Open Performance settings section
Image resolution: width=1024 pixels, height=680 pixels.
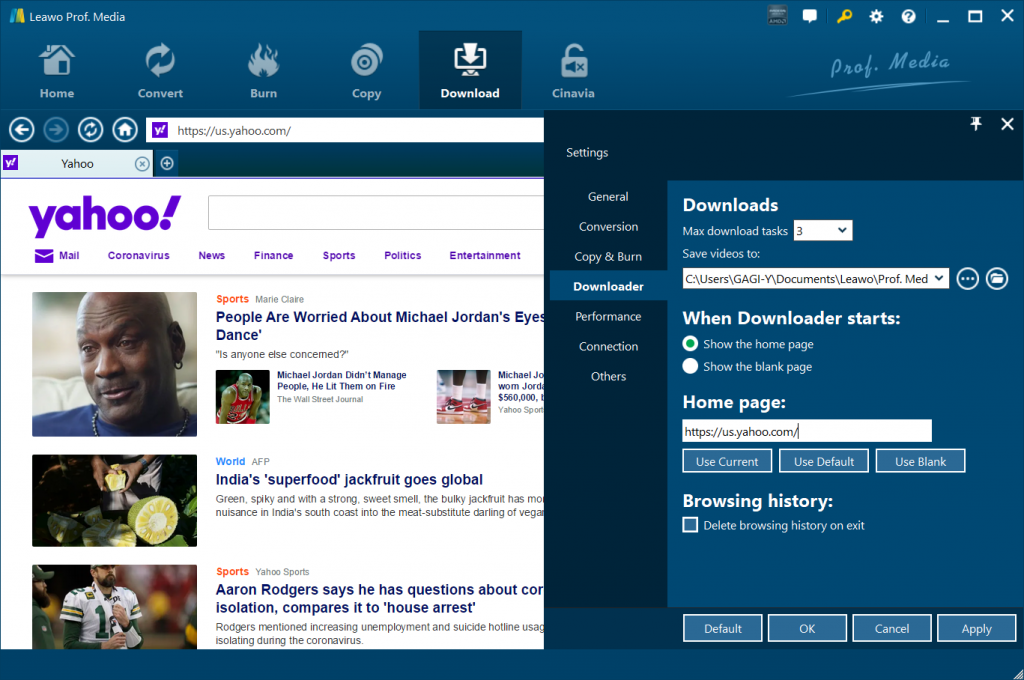coord(608,316)
